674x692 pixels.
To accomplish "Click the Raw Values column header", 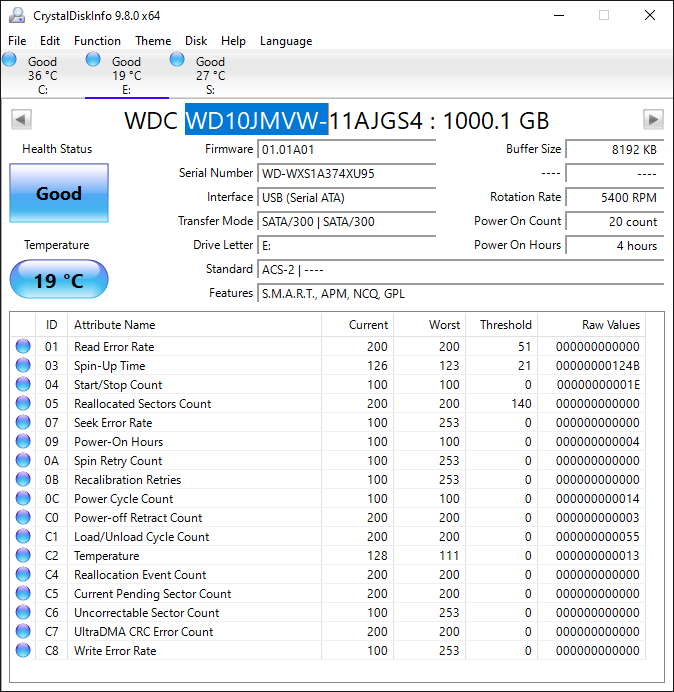I will pos(591,325).
